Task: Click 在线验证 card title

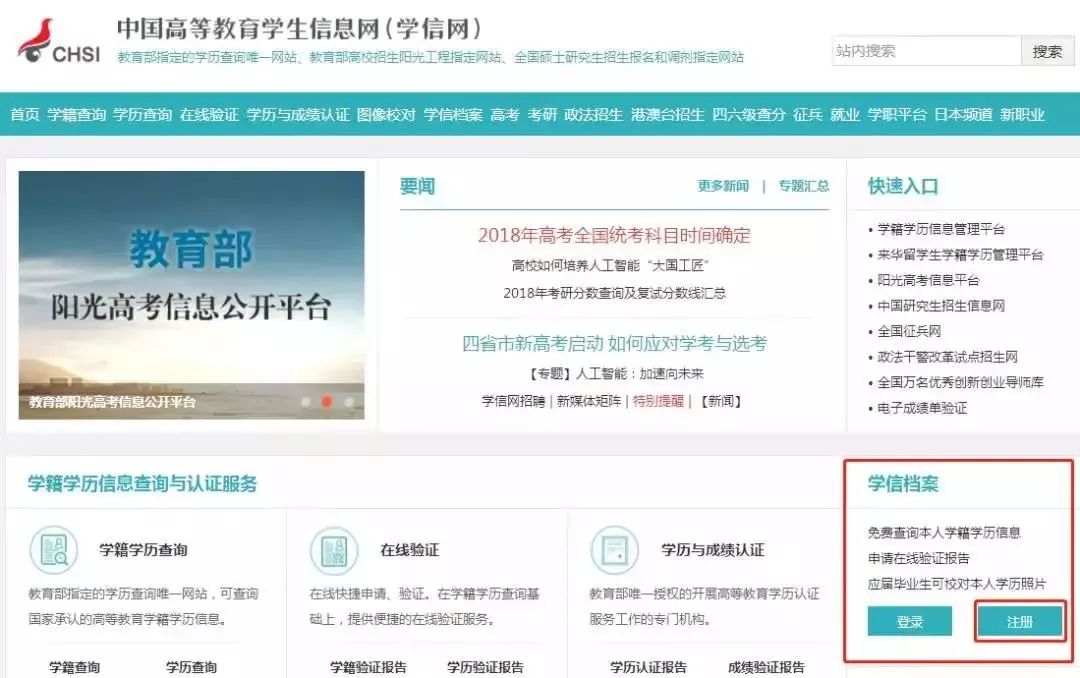Action: click(410, 550)
